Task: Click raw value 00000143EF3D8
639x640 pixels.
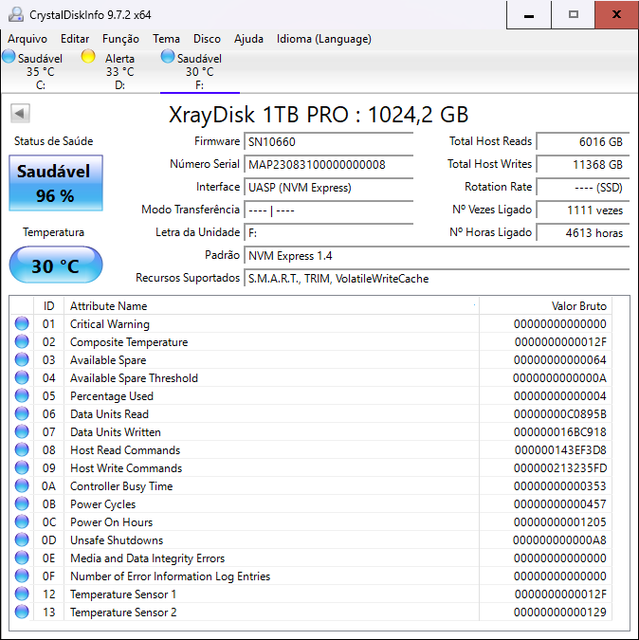Action: click(x=560, y=450)
